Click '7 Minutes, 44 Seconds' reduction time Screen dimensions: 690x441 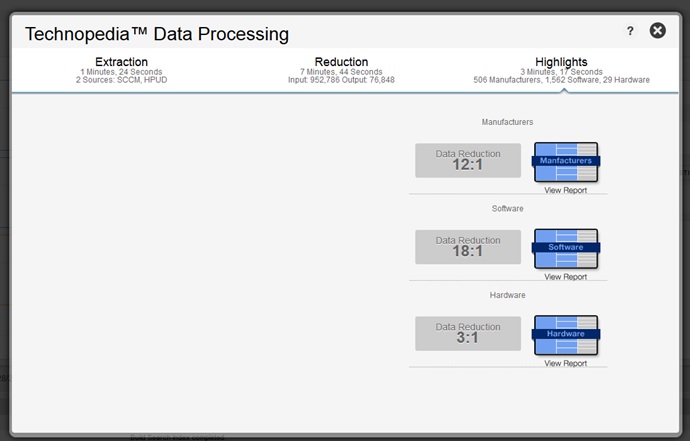coord(341,72)
